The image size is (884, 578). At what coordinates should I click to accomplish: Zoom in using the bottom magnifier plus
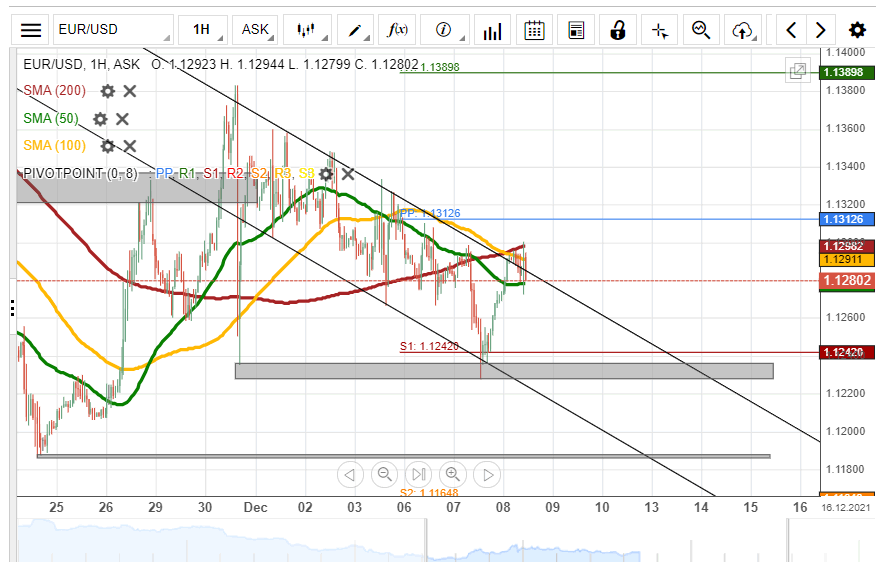point(453,474)
